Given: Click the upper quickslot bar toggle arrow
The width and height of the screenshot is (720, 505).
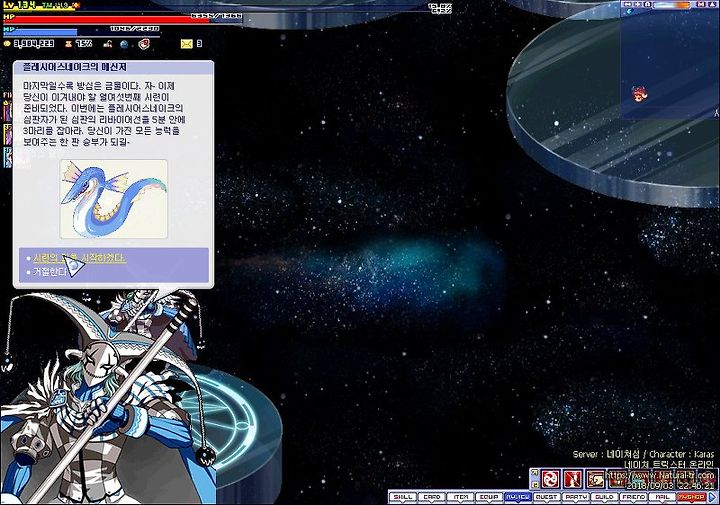Looking at the screenshot, I should pyautogui.click(x=534, y=472).
